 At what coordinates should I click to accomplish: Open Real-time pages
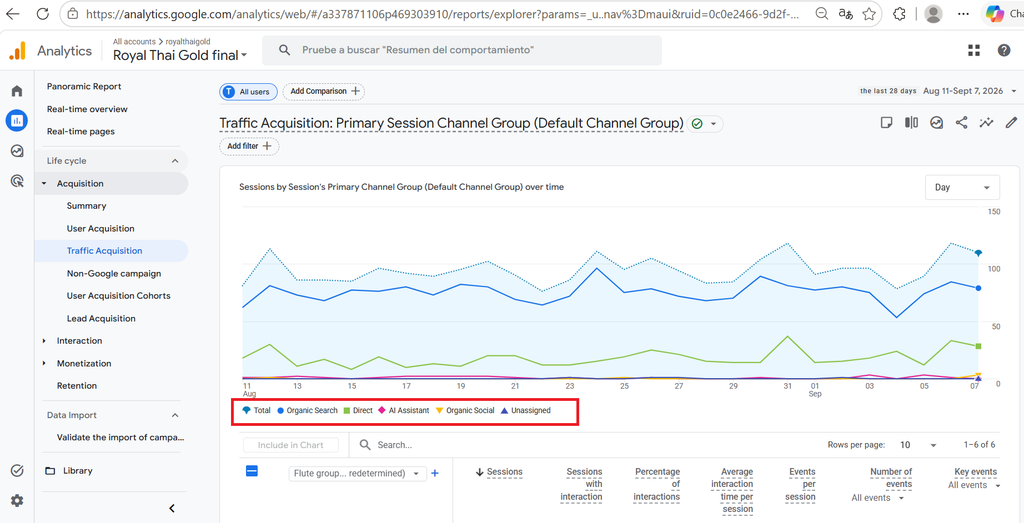[80, 131]
